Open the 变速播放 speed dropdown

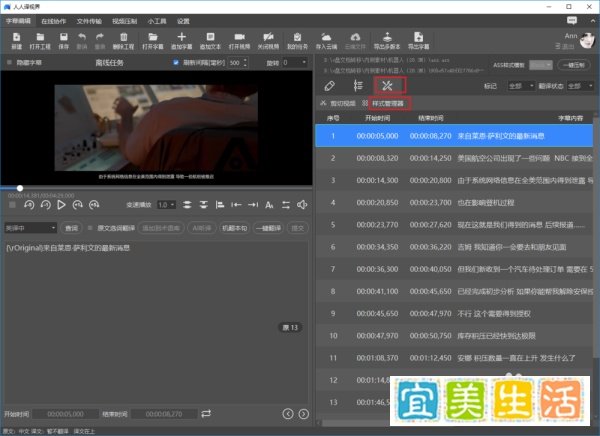point(166,205)
